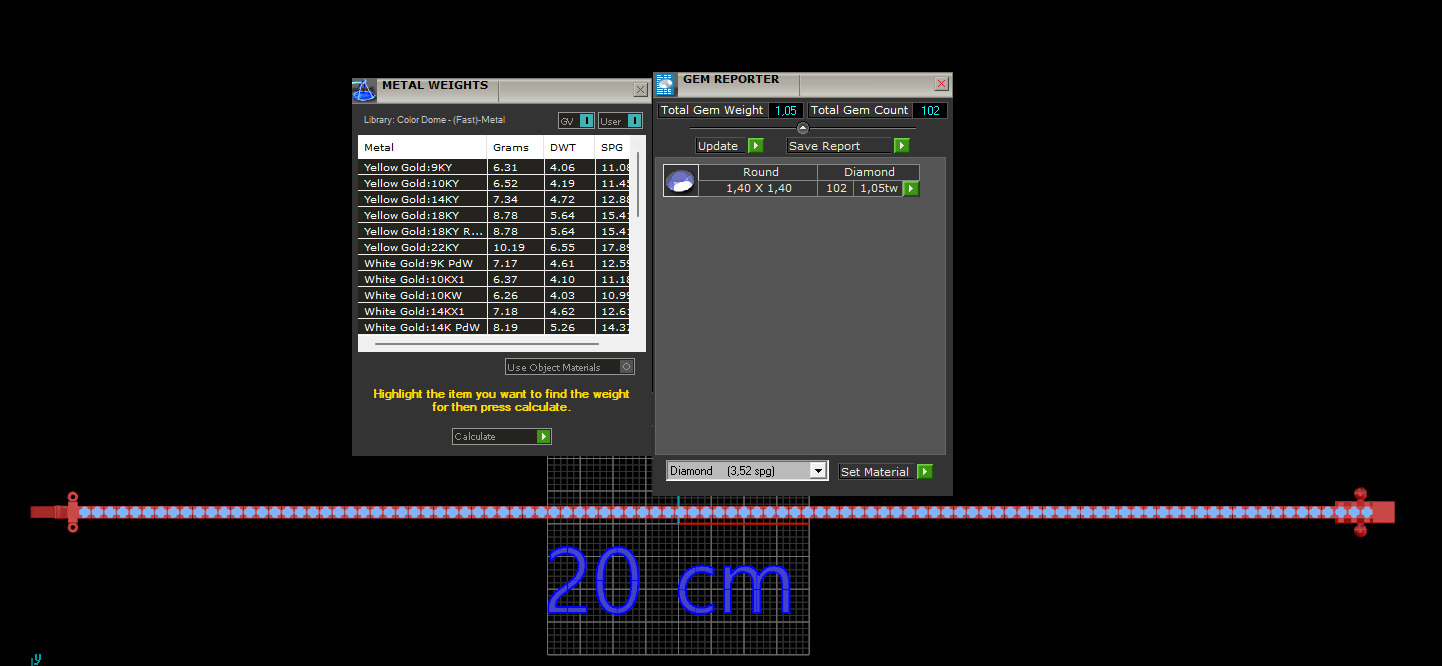Click the 10.19 grams cell
The height and width of the screenshot is (666, 1442).
(515, 247)
